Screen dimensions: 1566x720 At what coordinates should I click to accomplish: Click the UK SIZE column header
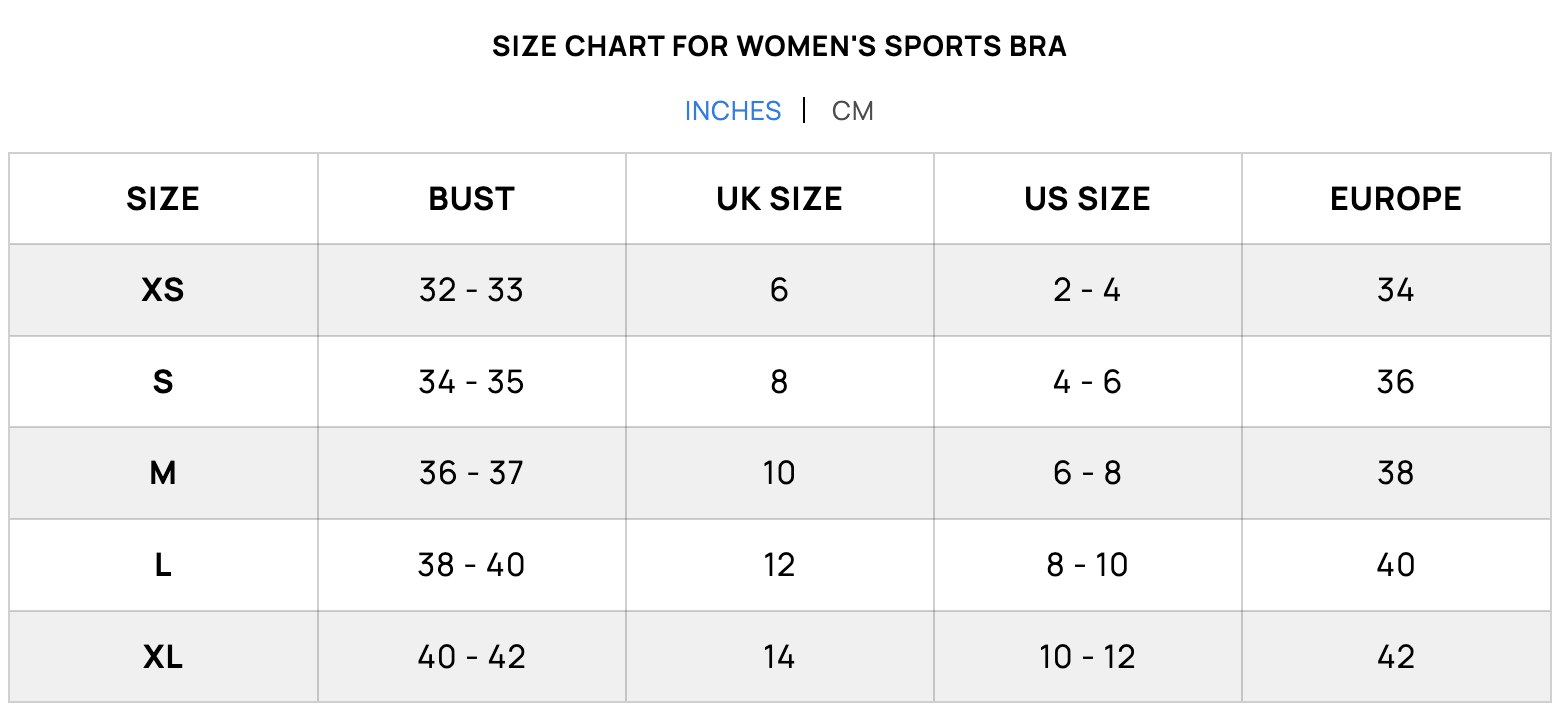(x=779, y=199)
